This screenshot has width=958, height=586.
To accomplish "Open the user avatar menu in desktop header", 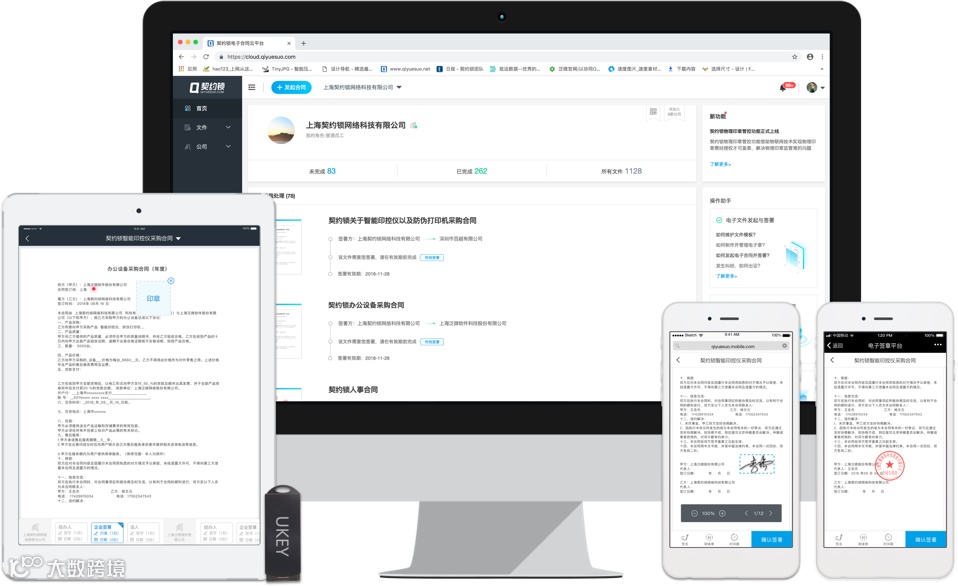I will click(815, 87).
